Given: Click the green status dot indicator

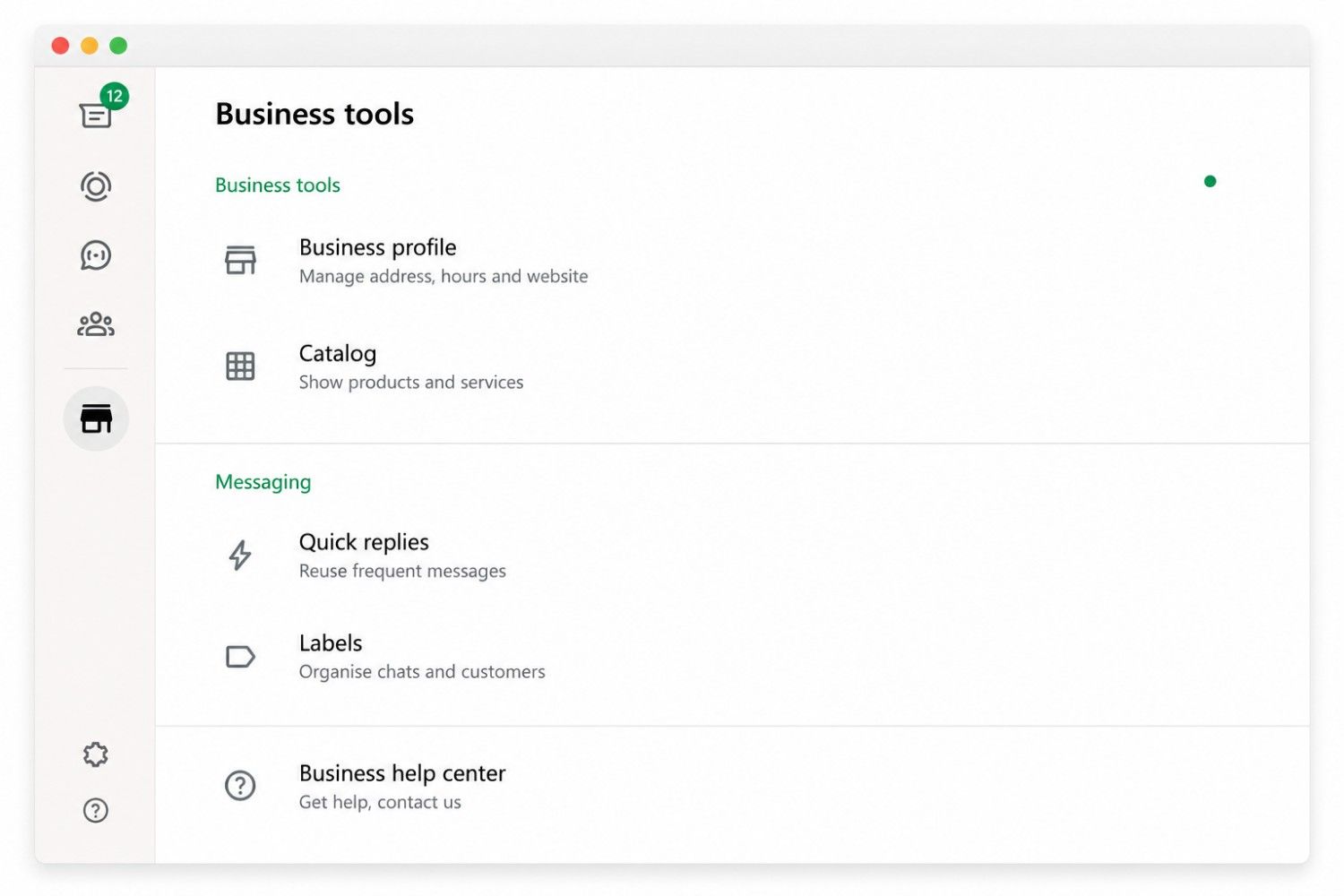Looking at the screenshot, I should click(x=1210, y=181).
